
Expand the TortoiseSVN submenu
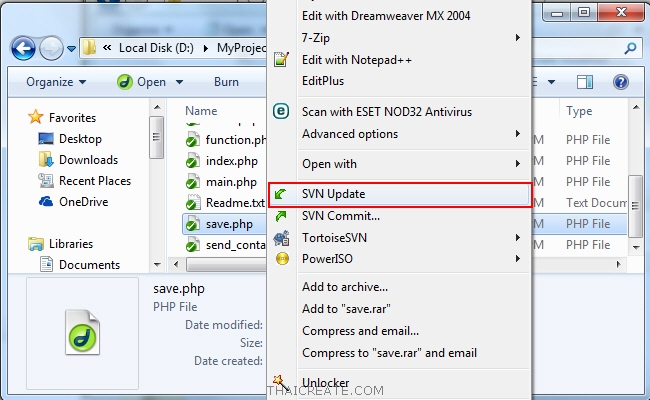point(518,238)
